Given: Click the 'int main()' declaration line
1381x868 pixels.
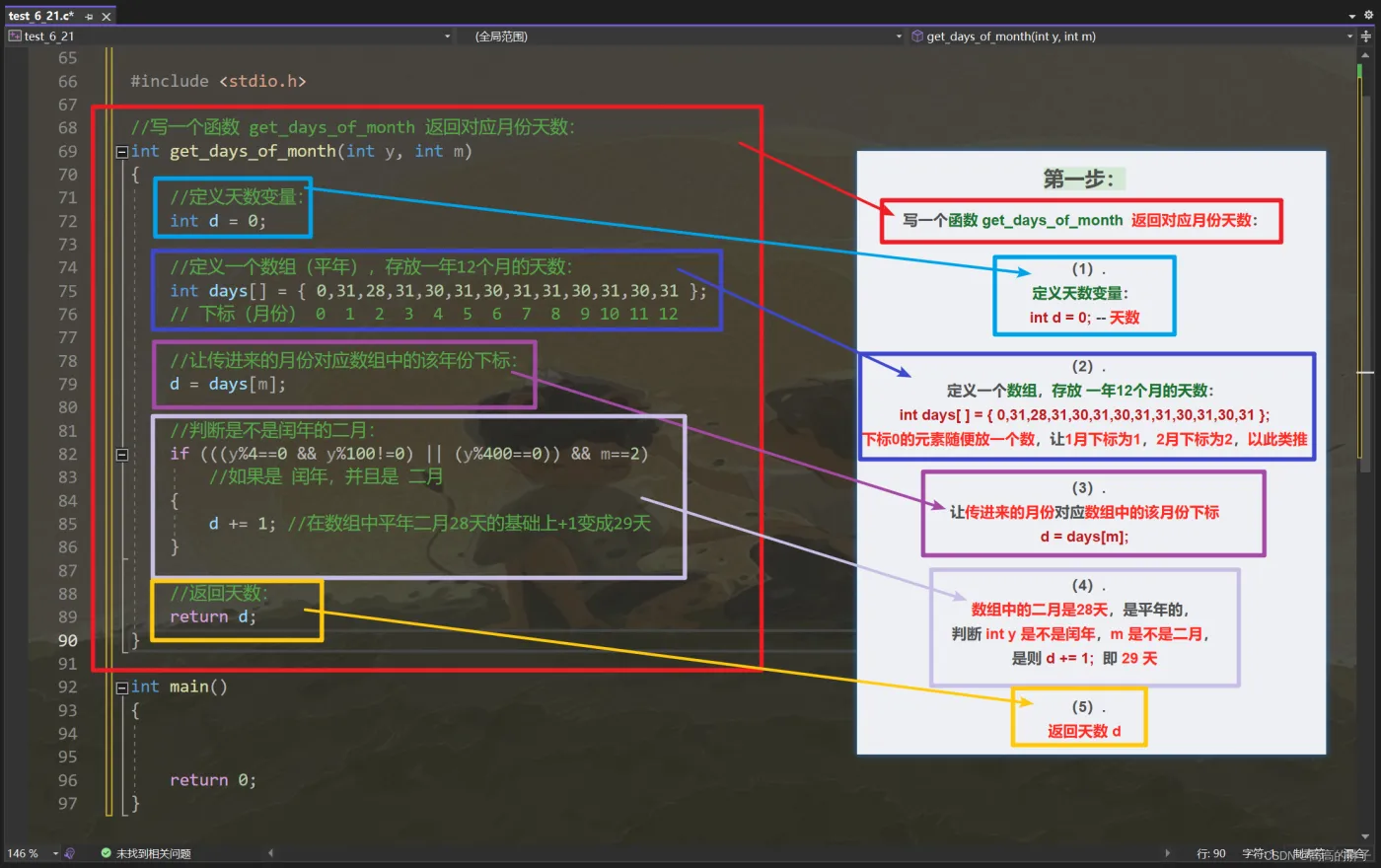Looking at the screenshot, I should point(179,687).
